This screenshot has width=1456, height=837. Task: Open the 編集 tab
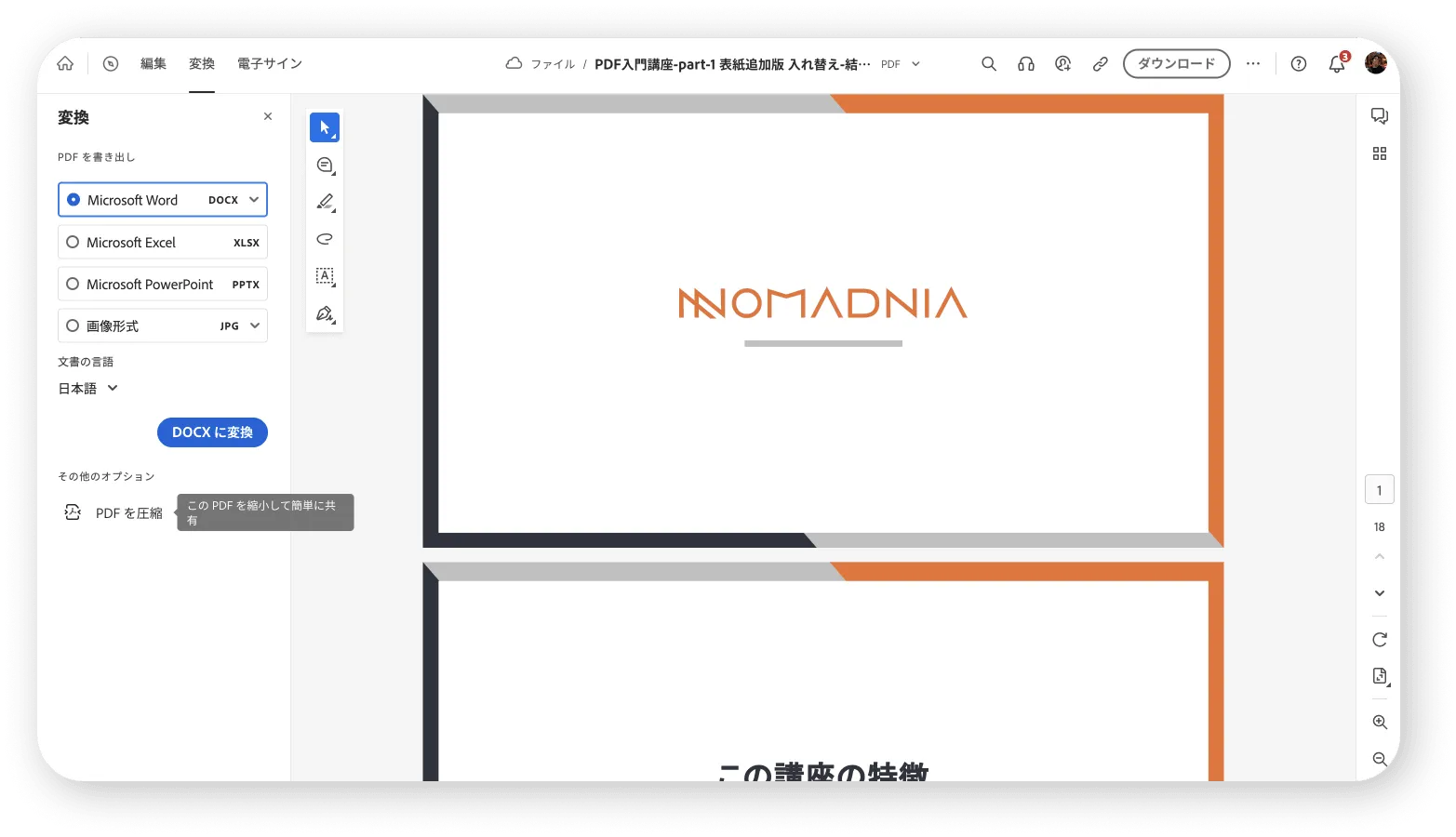154,64
